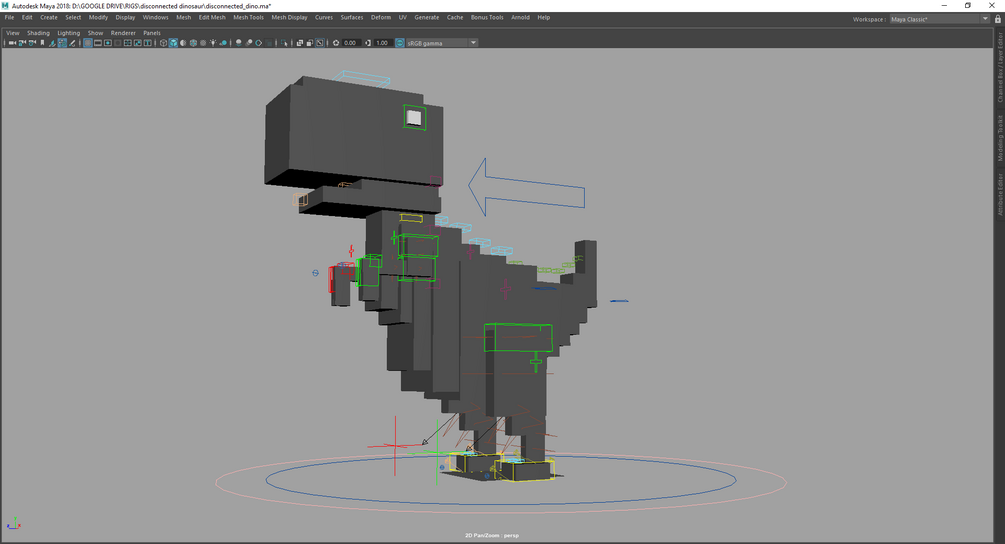The height and width of the screenshot is (544, 1005).
Task: Select the green hip box control
Action: [x=518, y=337]
